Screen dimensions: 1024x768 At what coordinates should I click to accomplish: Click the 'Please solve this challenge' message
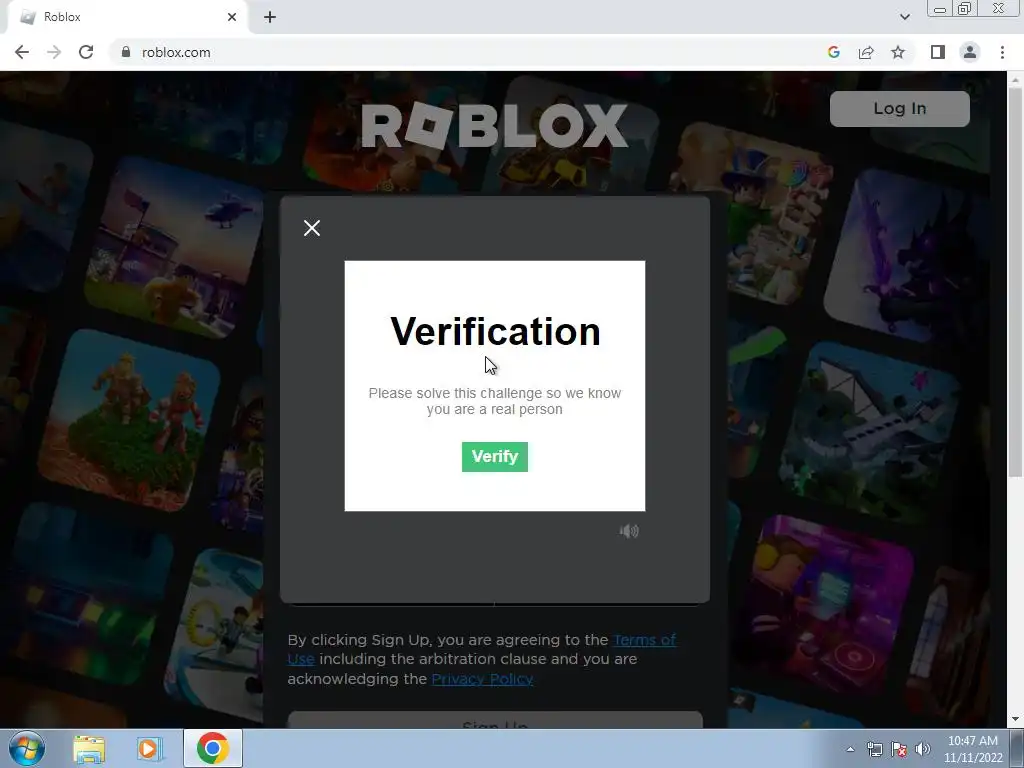pos(494,401)
